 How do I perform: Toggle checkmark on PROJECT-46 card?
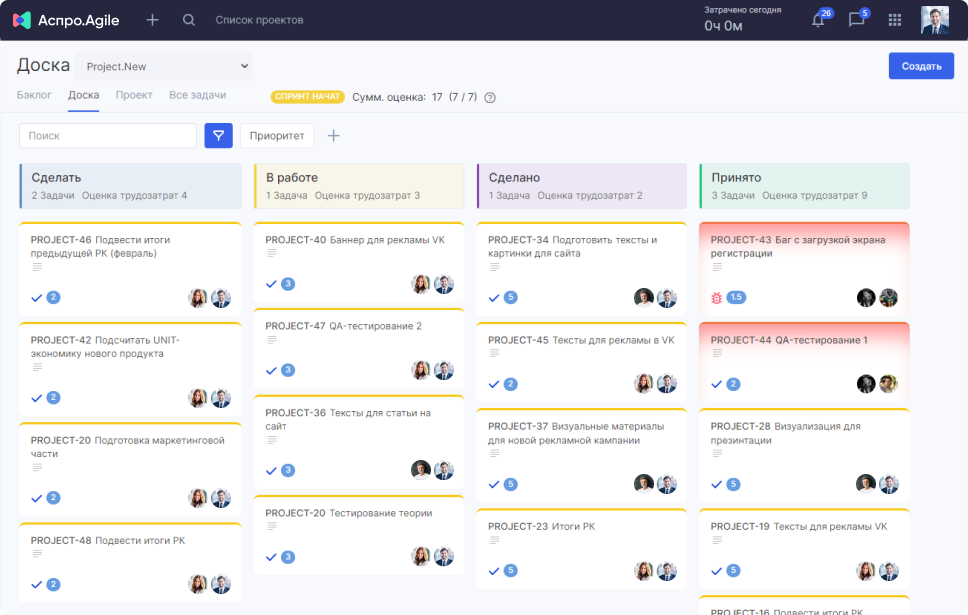pyautogui.click(x=37, y=297)
